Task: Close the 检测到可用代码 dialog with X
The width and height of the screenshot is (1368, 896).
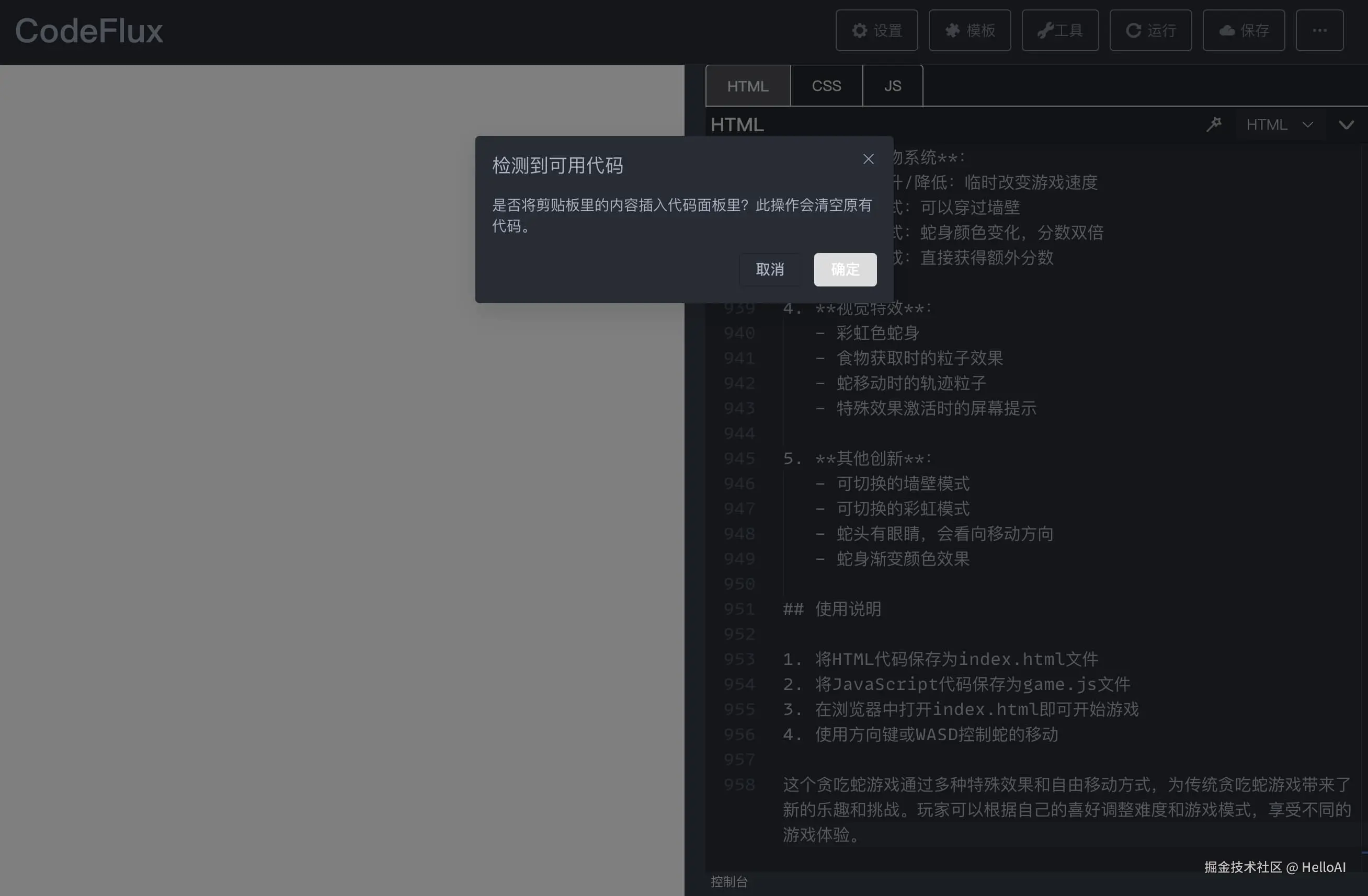Action: click(x=868, y=159)
